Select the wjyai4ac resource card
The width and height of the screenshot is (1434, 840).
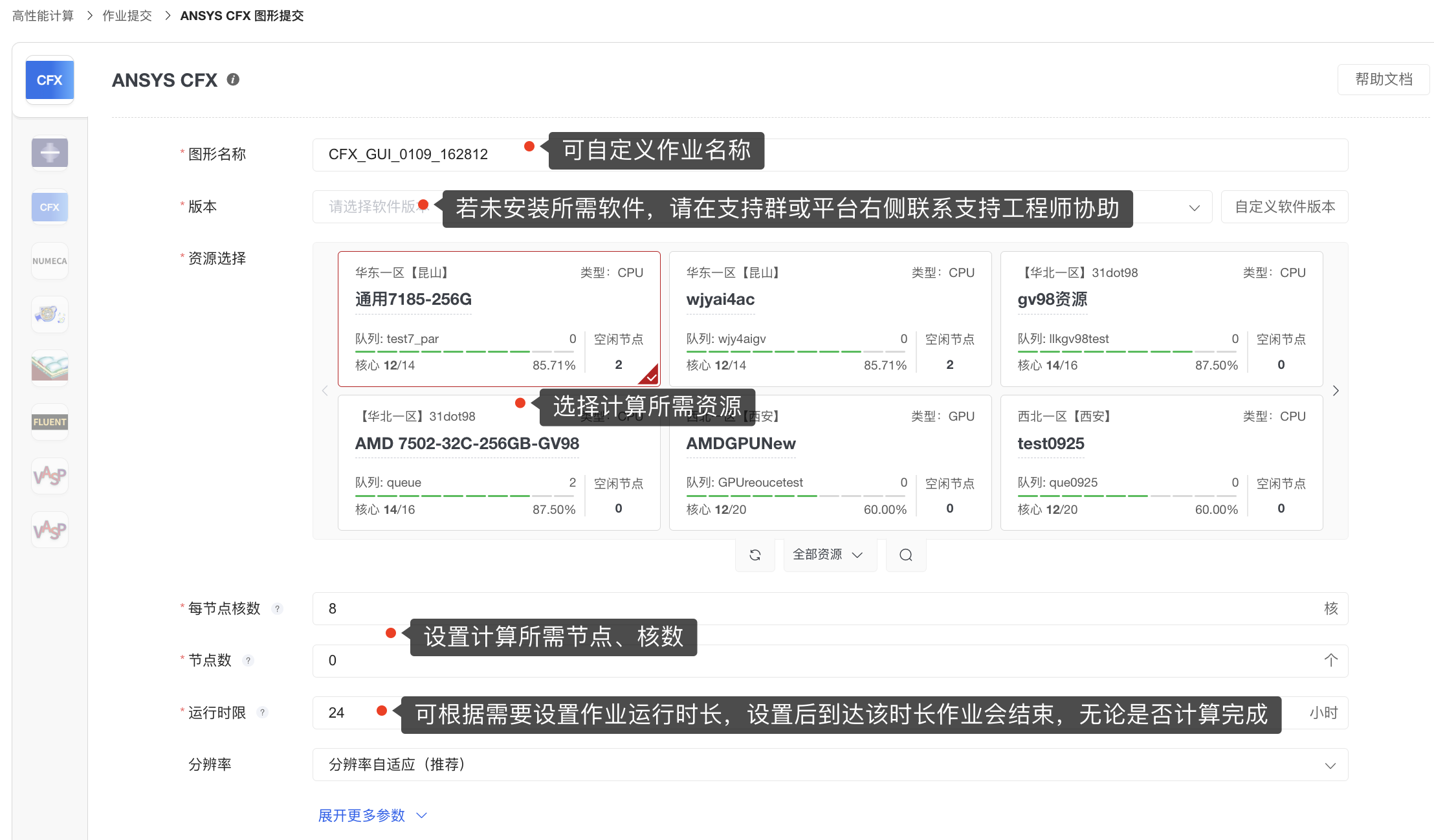point(830,319)
